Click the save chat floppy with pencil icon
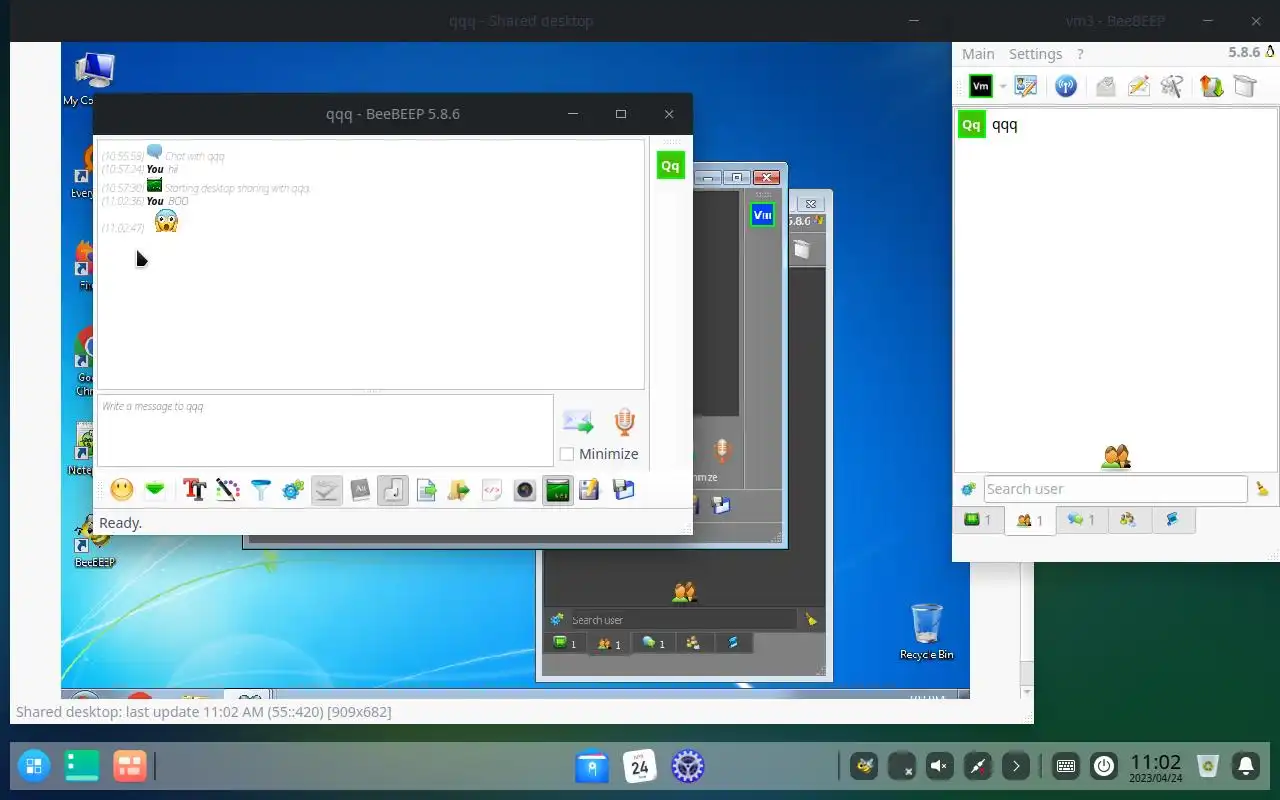The image size is (1280, 800). coord(590,490)
